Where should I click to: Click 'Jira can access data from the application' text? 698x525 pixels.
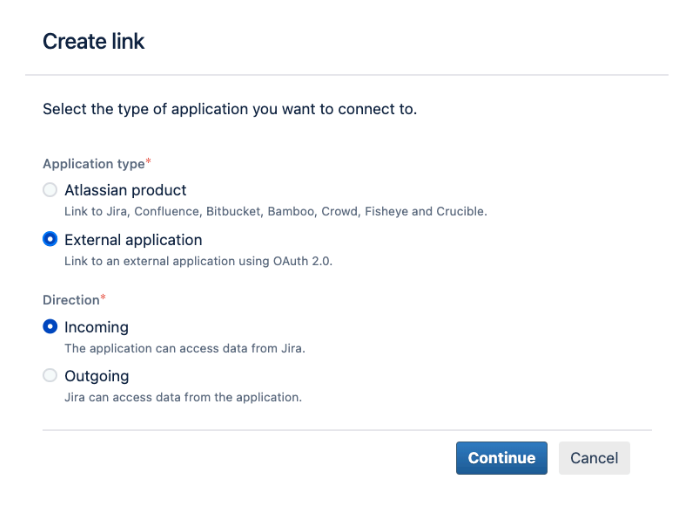point(183,397)
